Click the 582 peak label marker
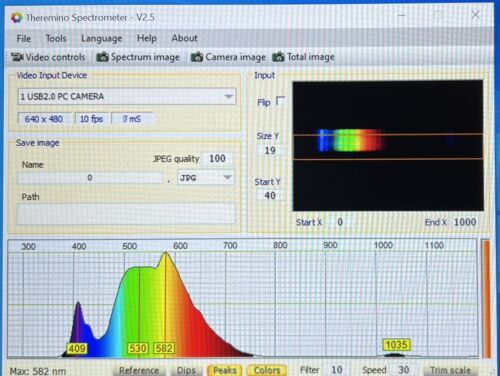Screen dimensions: 500x376 coord(164,348)
